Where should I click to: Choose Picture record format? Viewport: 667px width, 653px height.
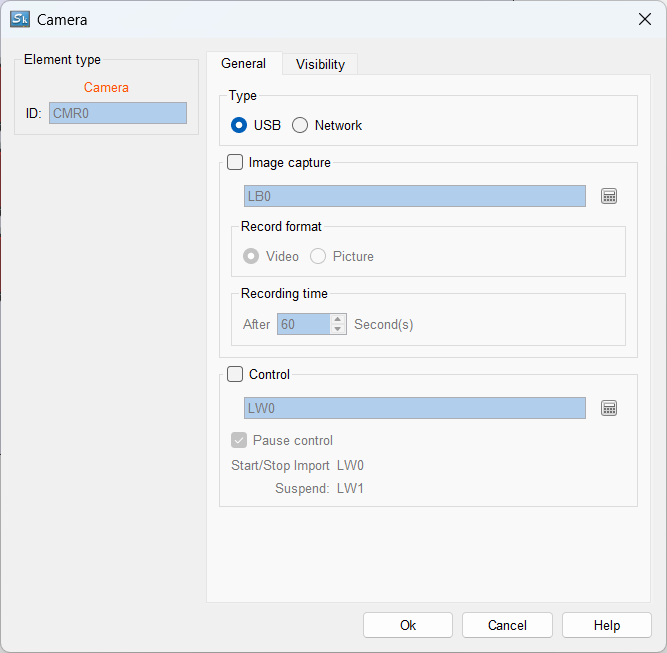coord(318,256)
